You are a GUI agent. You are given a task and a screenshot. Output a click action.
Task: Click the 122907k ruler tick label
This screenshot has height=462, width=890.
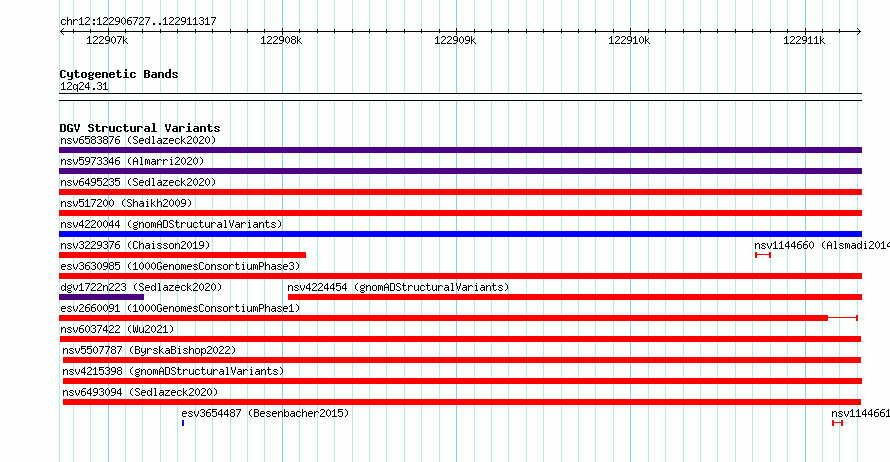coord(107,41)
